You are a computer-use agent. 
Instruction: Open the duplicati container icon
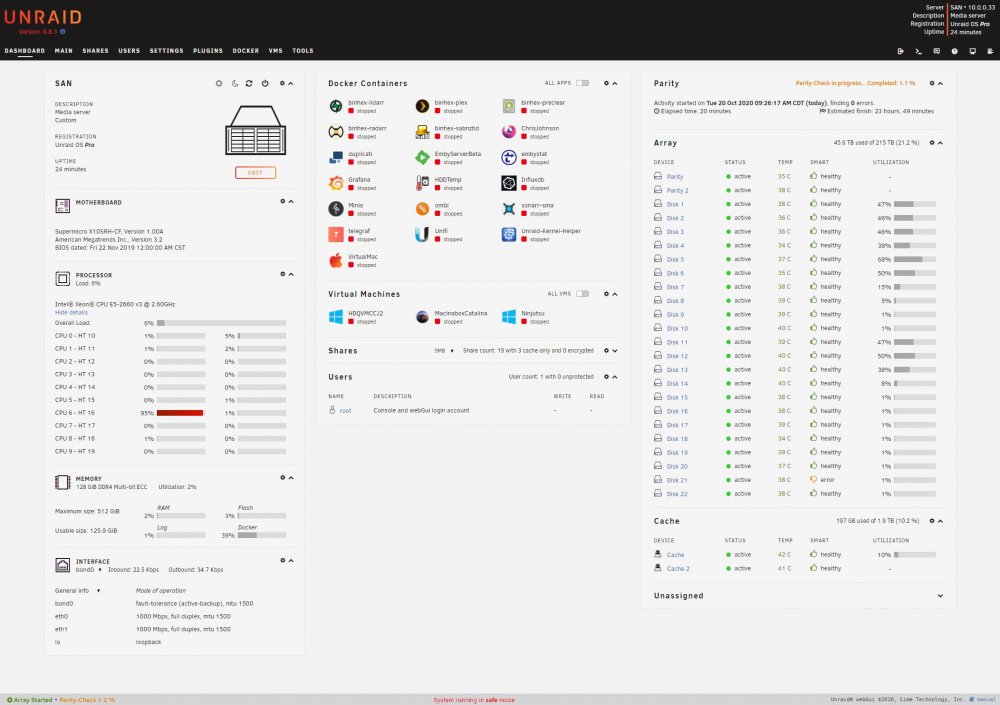point(335,157)
